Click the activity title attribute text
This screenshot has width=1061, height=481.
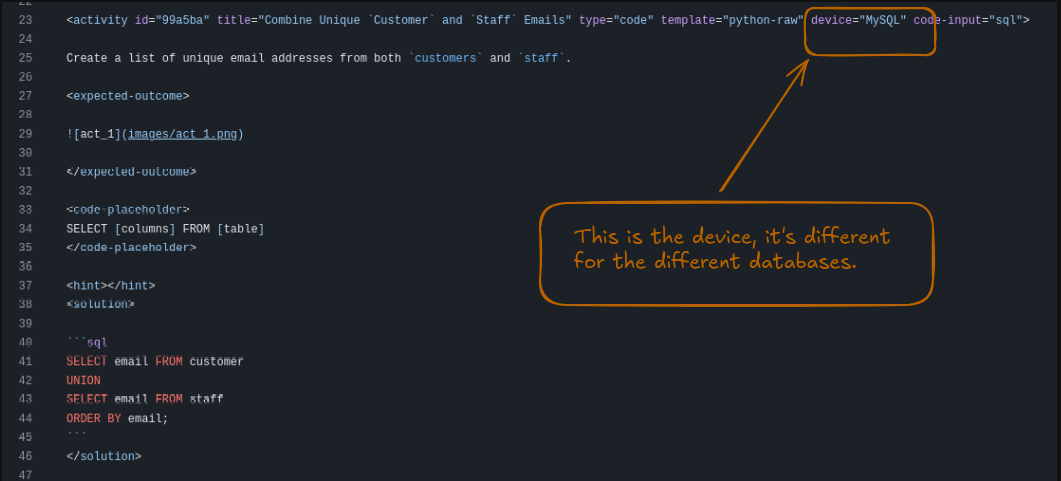(x=394, y=20)
